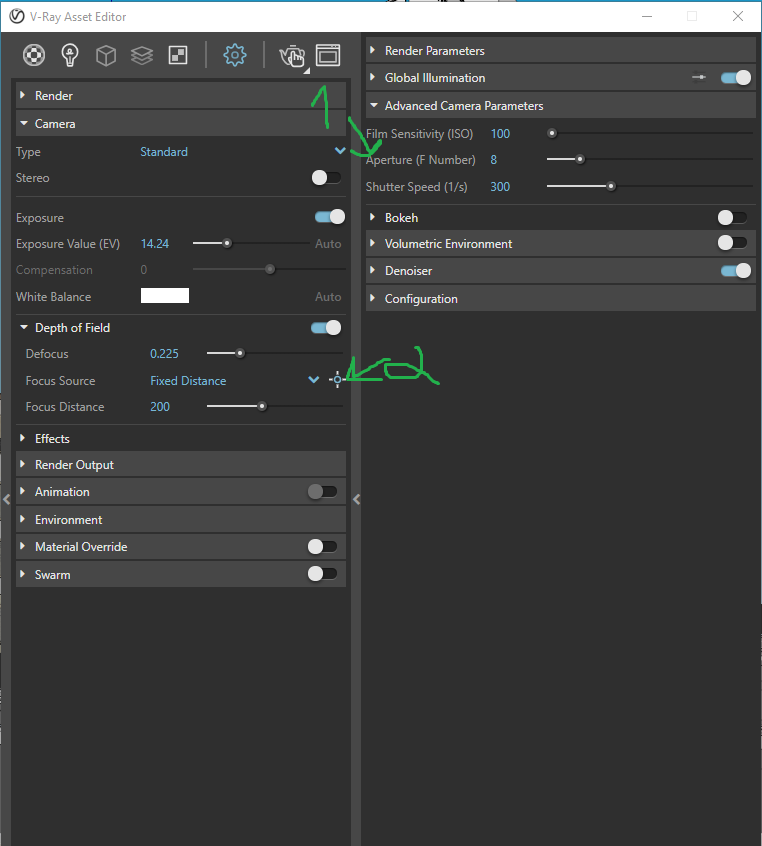Toggle the Stereo switch

[326, 178]
